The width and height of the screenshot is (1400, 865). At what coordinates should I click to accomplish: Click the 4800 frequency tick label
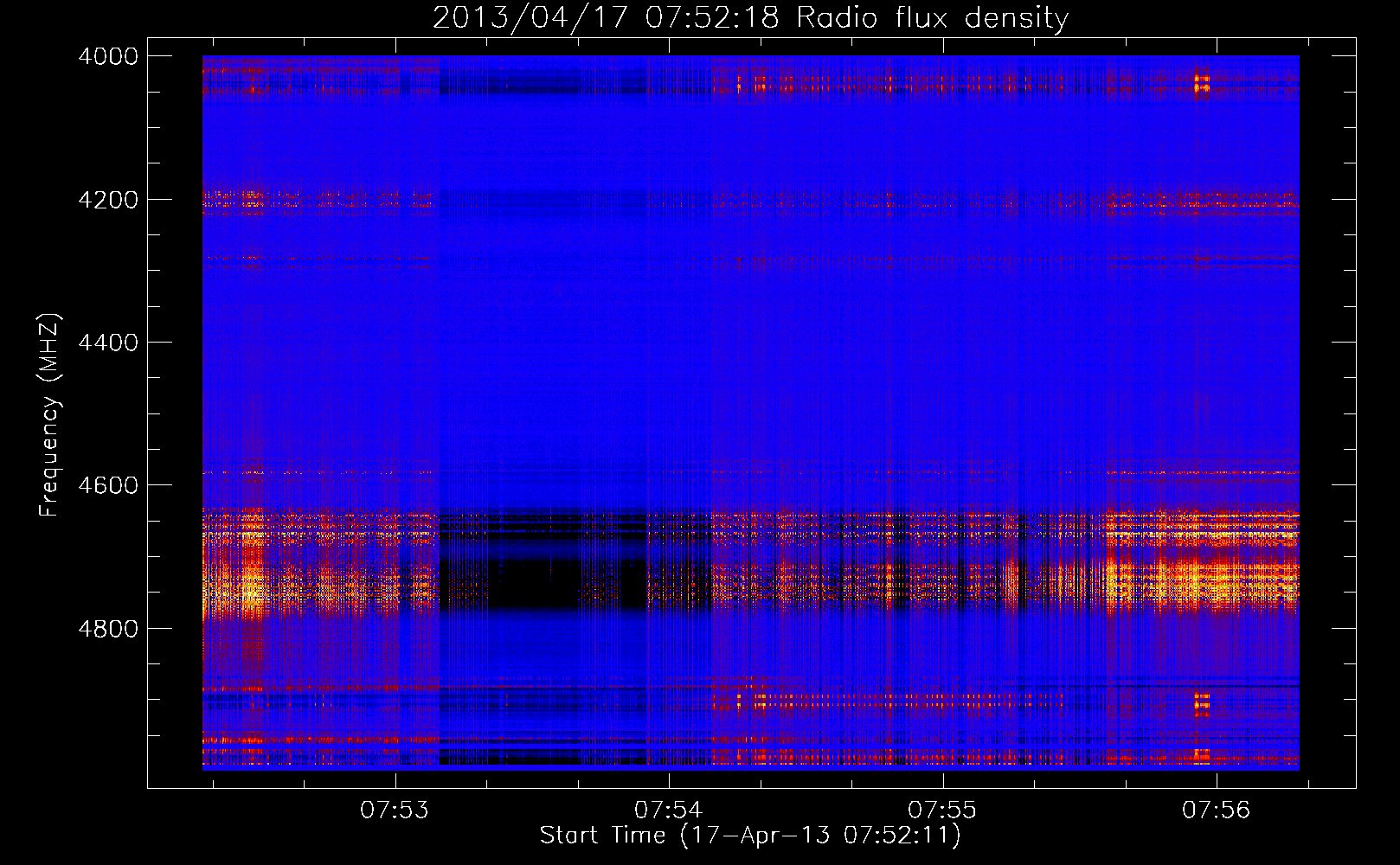click(108, 629)
